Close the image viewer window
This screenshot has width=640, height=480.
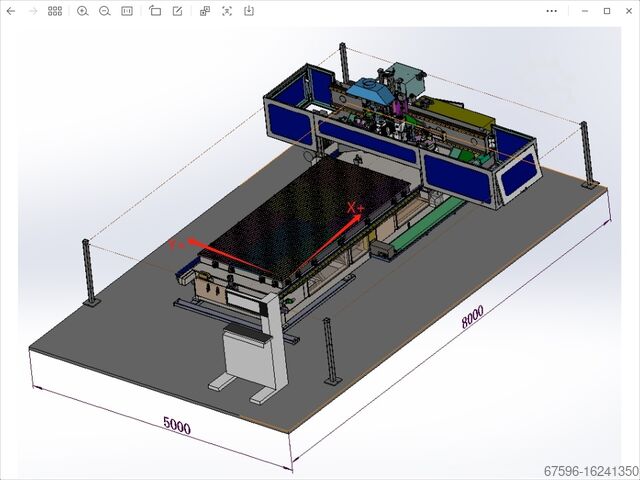click(x=628, y=11)
